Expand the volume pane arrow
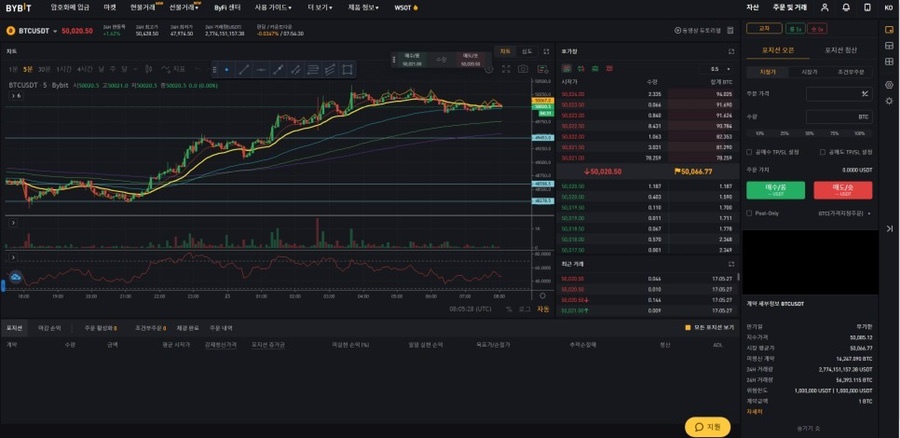Screen dimensions: 900x438 point(13,222)
